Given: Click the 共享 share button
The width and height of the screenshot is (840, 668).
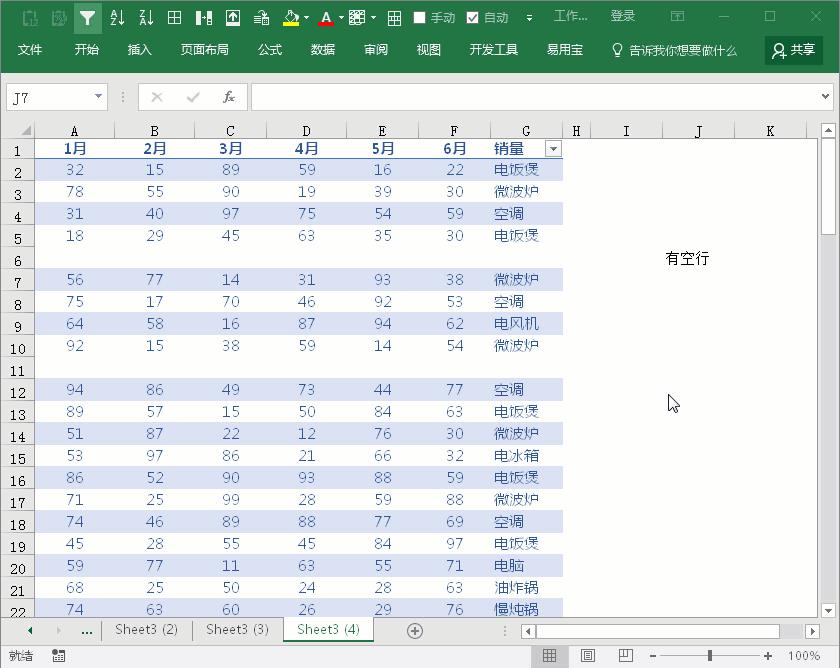Looking at the screenshot, I should pos(793,50).
